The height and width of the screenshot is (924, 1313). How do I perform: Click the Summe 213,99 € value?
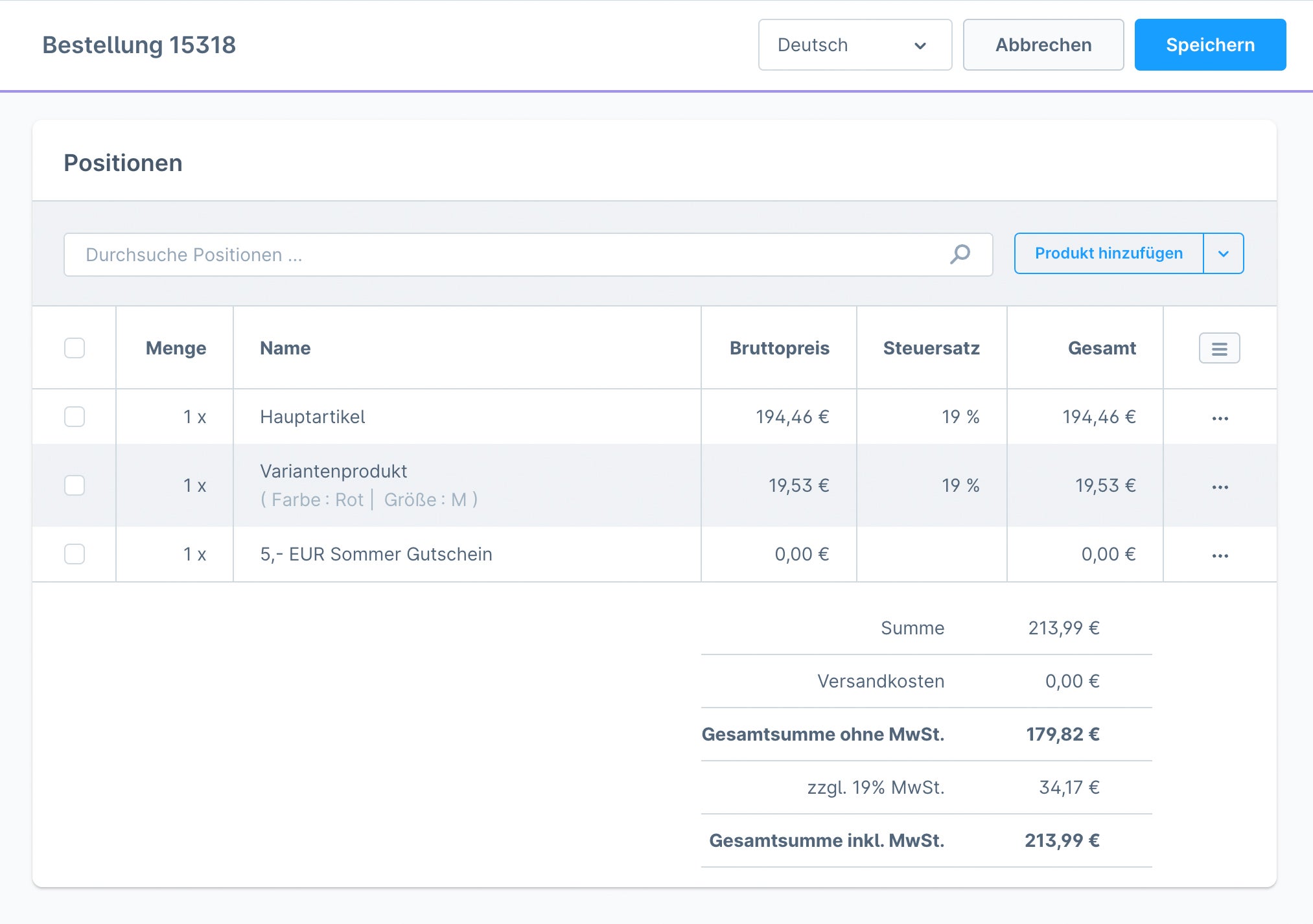(x=1064, y=628)
